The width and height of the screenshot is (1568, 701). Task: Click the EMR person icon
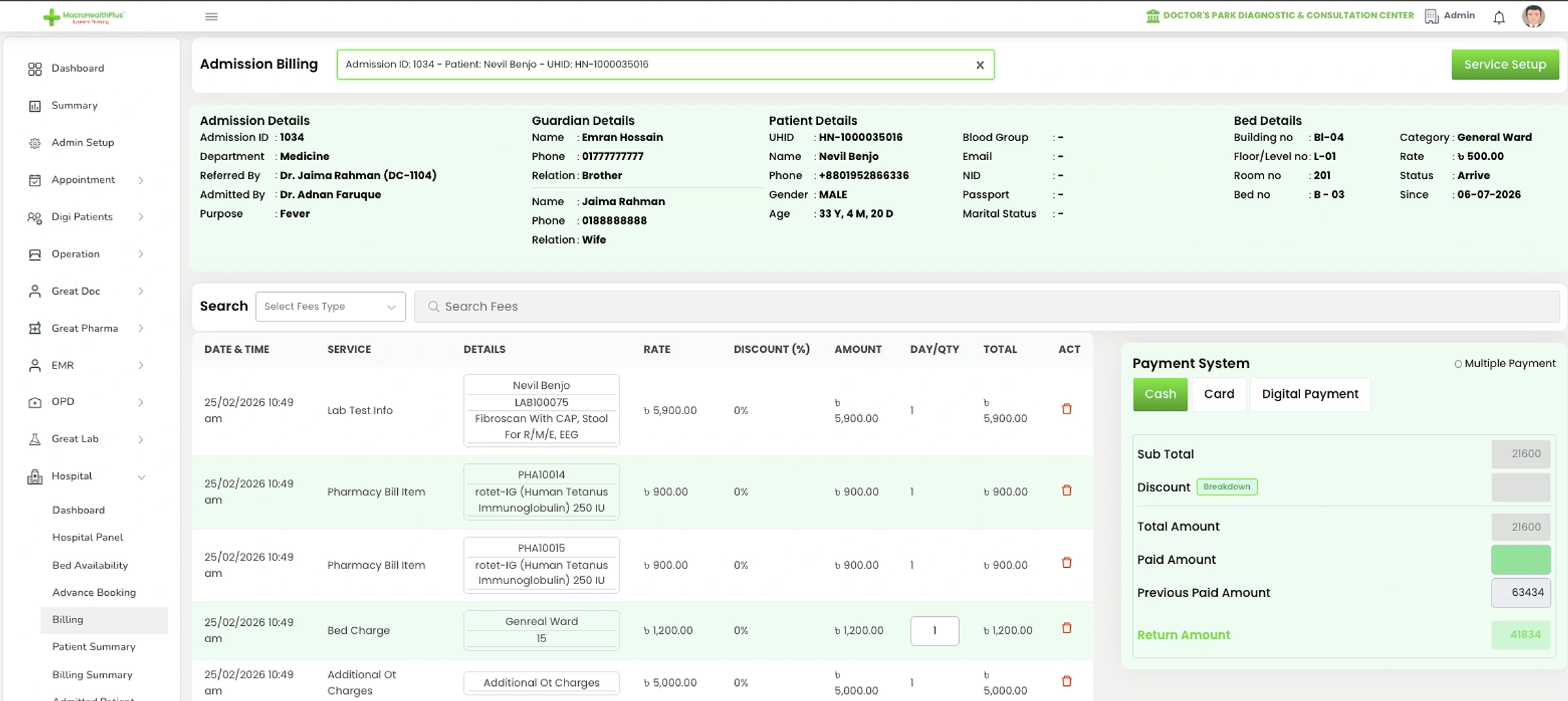[35, 366]
